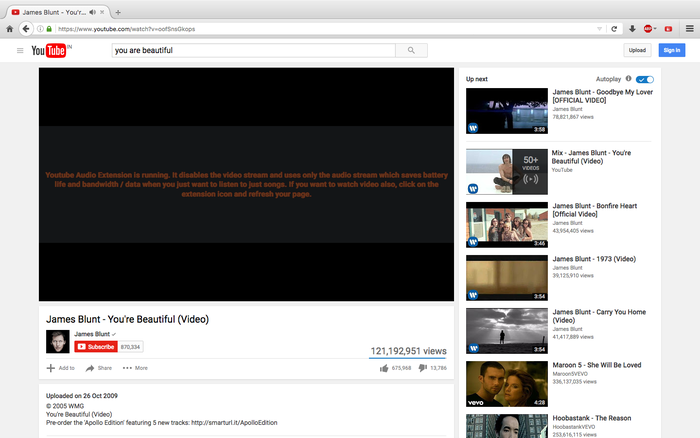Click Autoplay info icon
Viewport: 700px width, 438px height.
tap(628, 79)
